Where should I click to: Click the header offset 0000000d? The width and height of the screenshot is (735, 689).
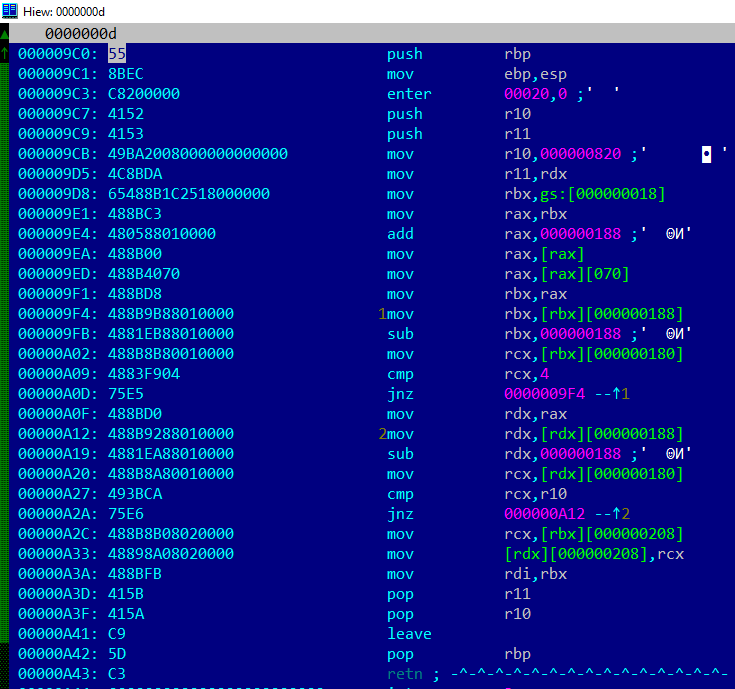point(81,34)
